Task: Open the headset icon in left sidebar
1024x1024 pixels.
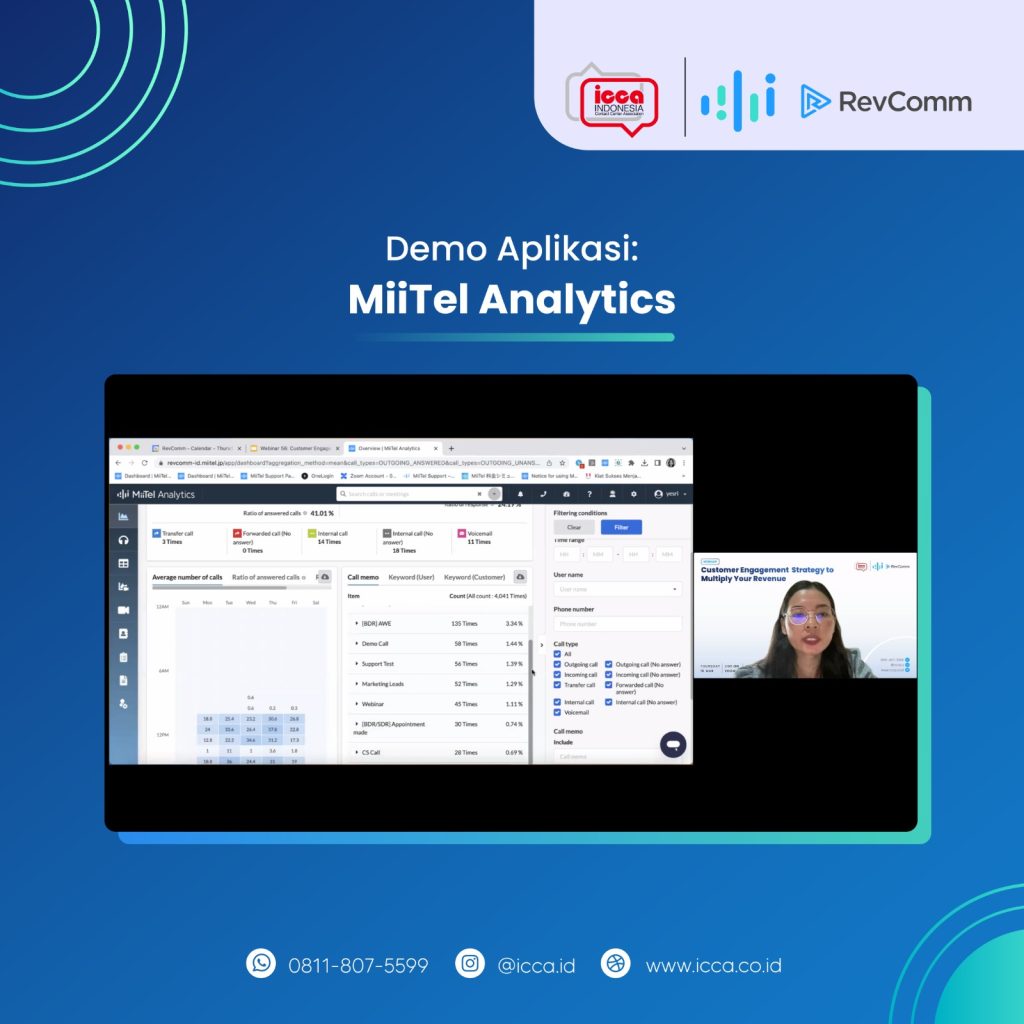Action: (123, 540)
